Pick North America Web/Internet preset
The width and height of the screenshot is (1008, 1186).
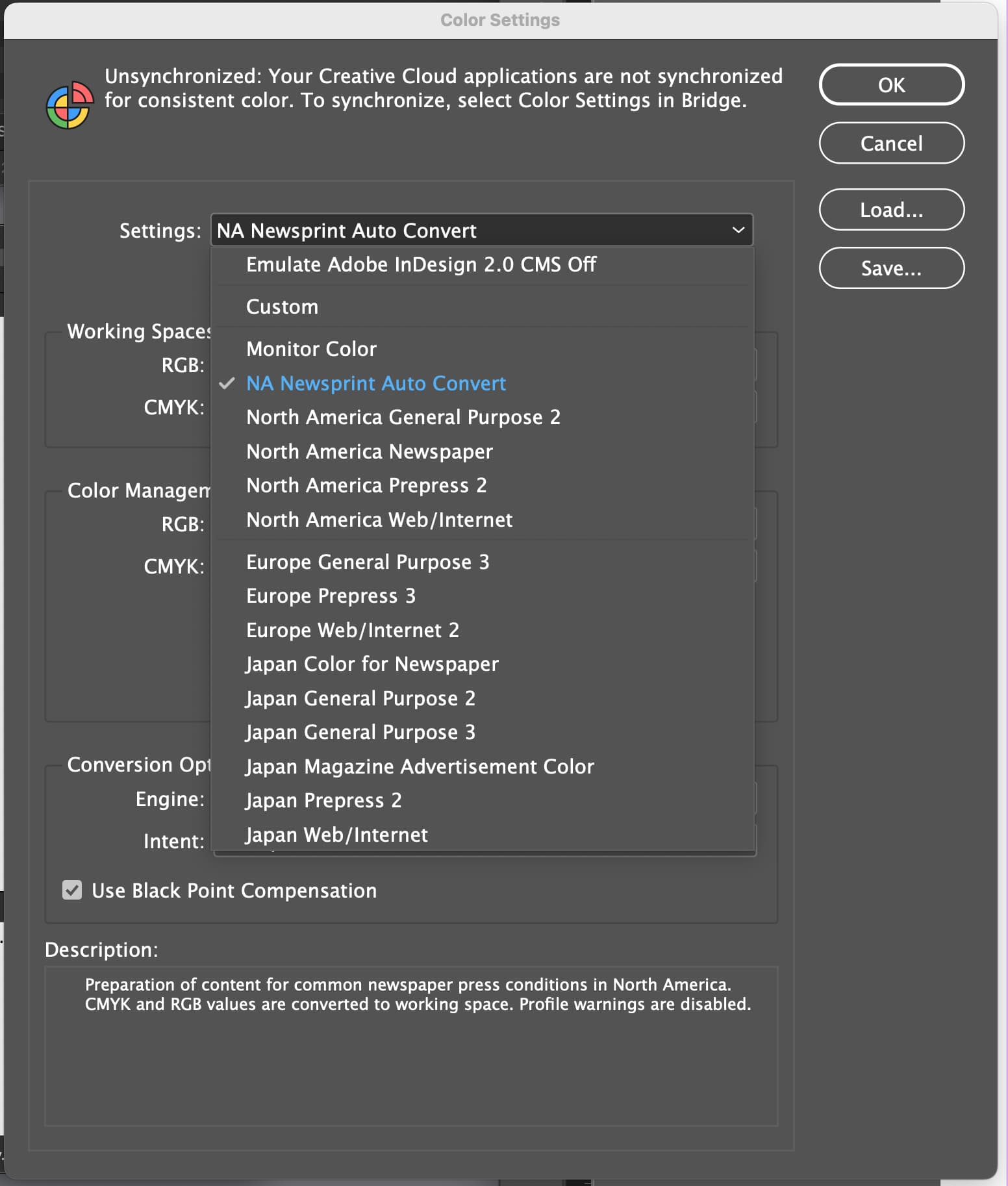pos(379,520)
